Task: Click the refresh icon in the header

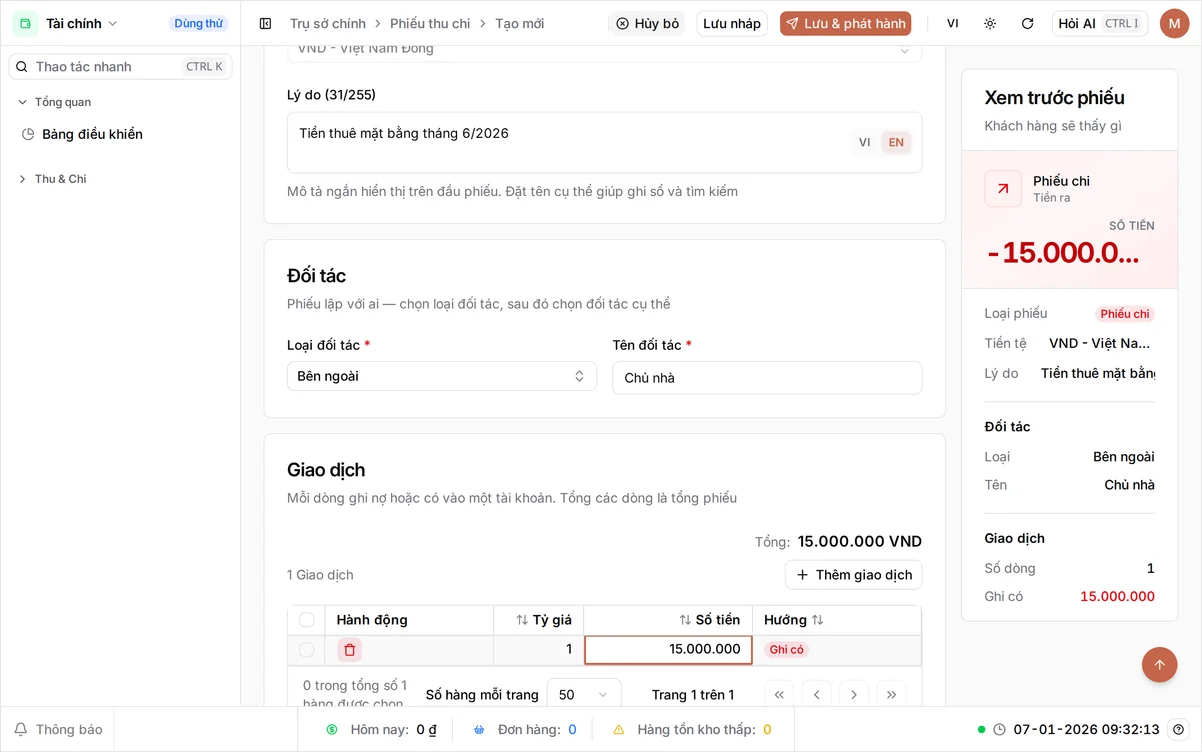Action: tap(1027, 23)
